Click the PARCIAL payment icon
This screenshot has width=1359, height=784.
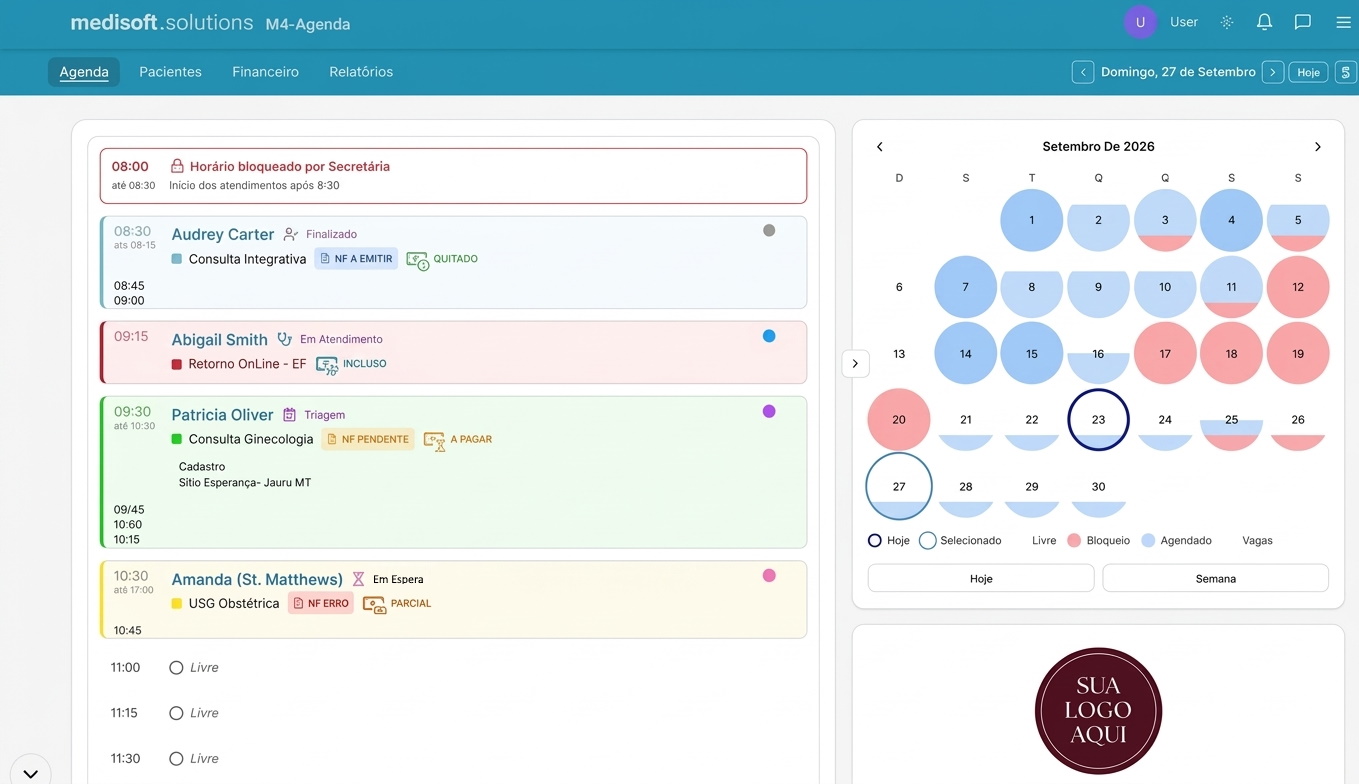[374, 604]
